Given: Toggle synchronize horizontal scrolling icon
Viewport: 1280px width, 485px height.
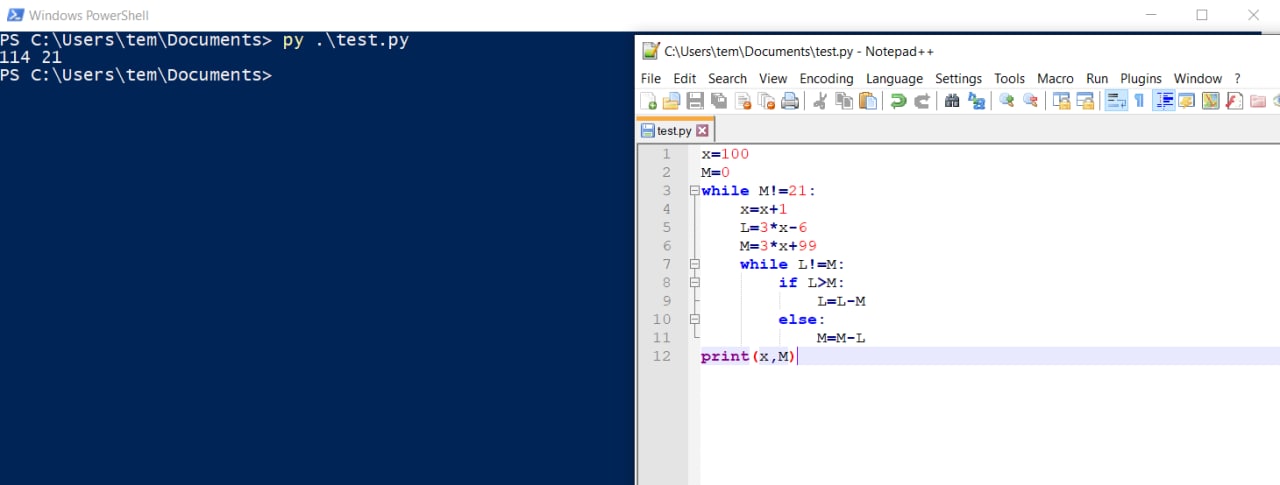Looking at the screenshot, I should tap(1084, 100).
